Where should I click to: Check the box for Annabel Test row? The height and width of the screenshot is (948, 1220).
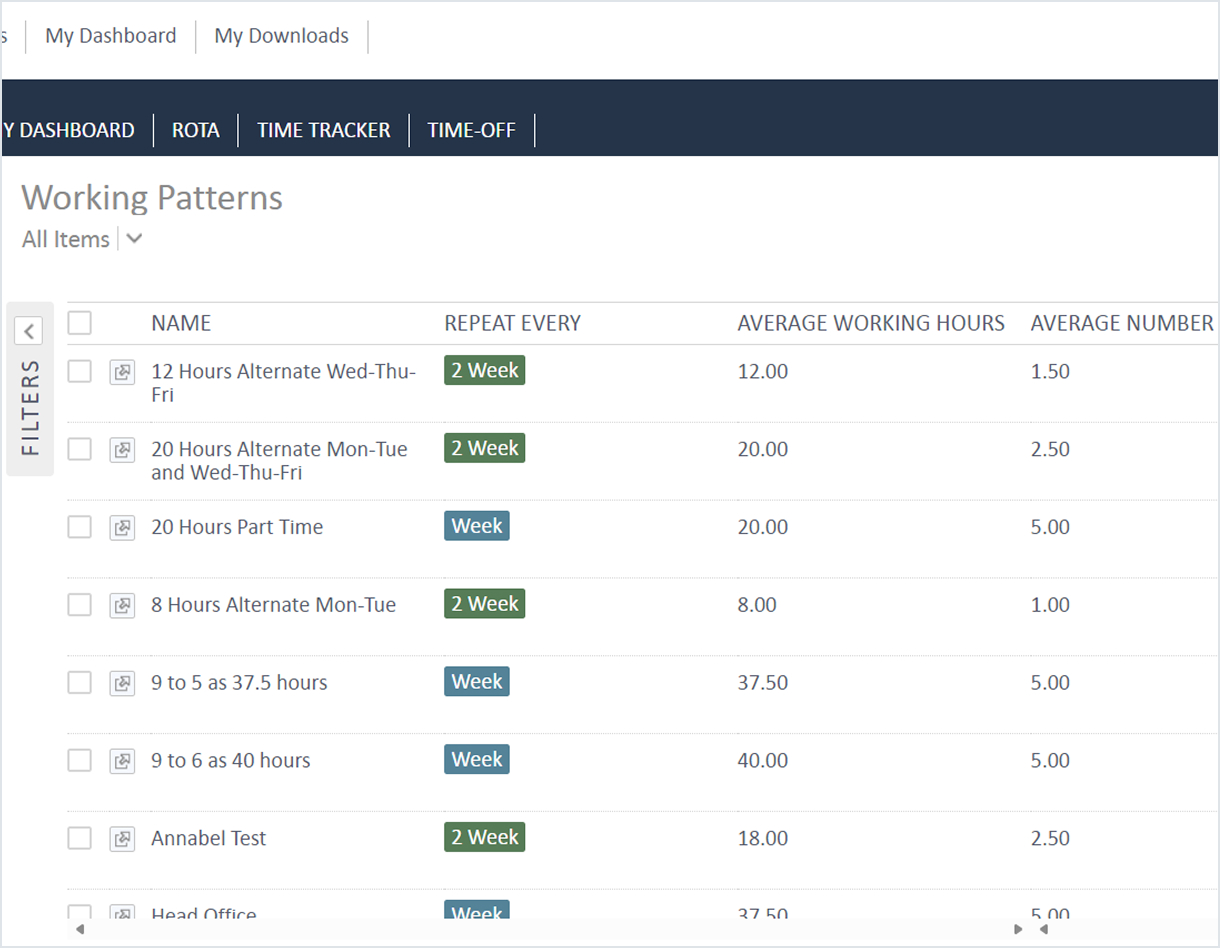(80, 838)
